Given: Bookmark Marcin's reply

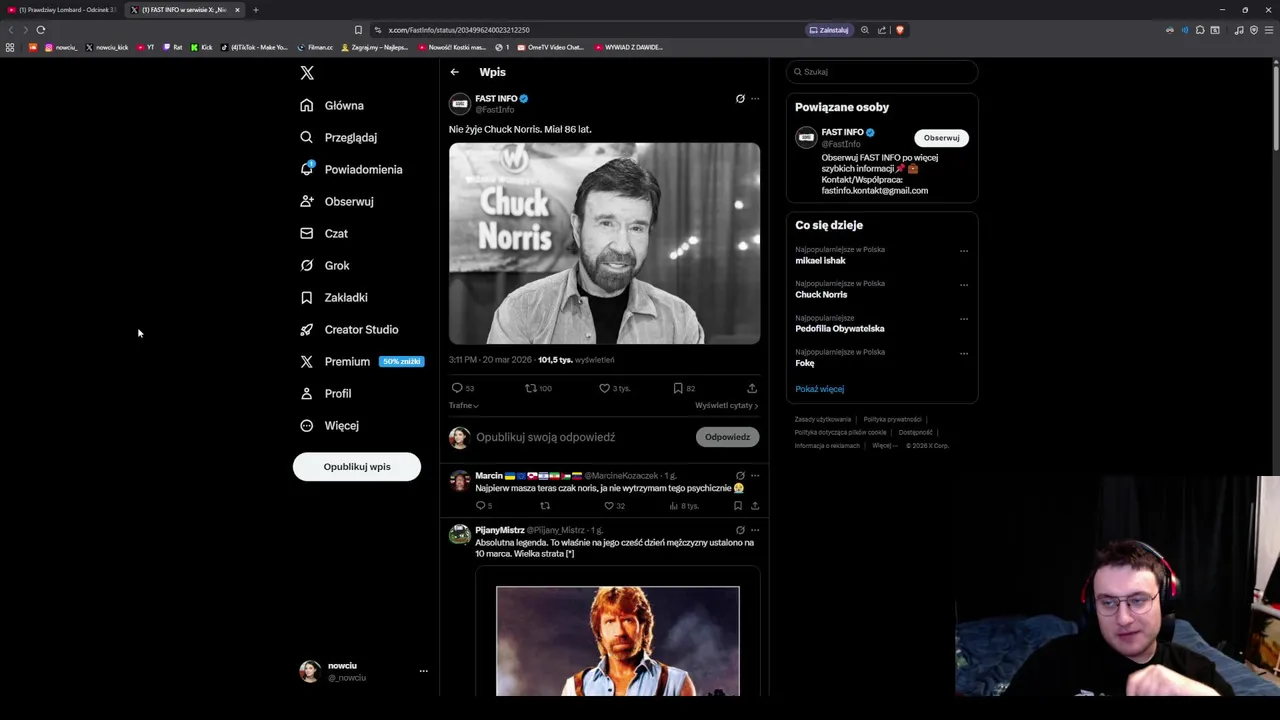Looking at the screenshot, I should [738, 506].
